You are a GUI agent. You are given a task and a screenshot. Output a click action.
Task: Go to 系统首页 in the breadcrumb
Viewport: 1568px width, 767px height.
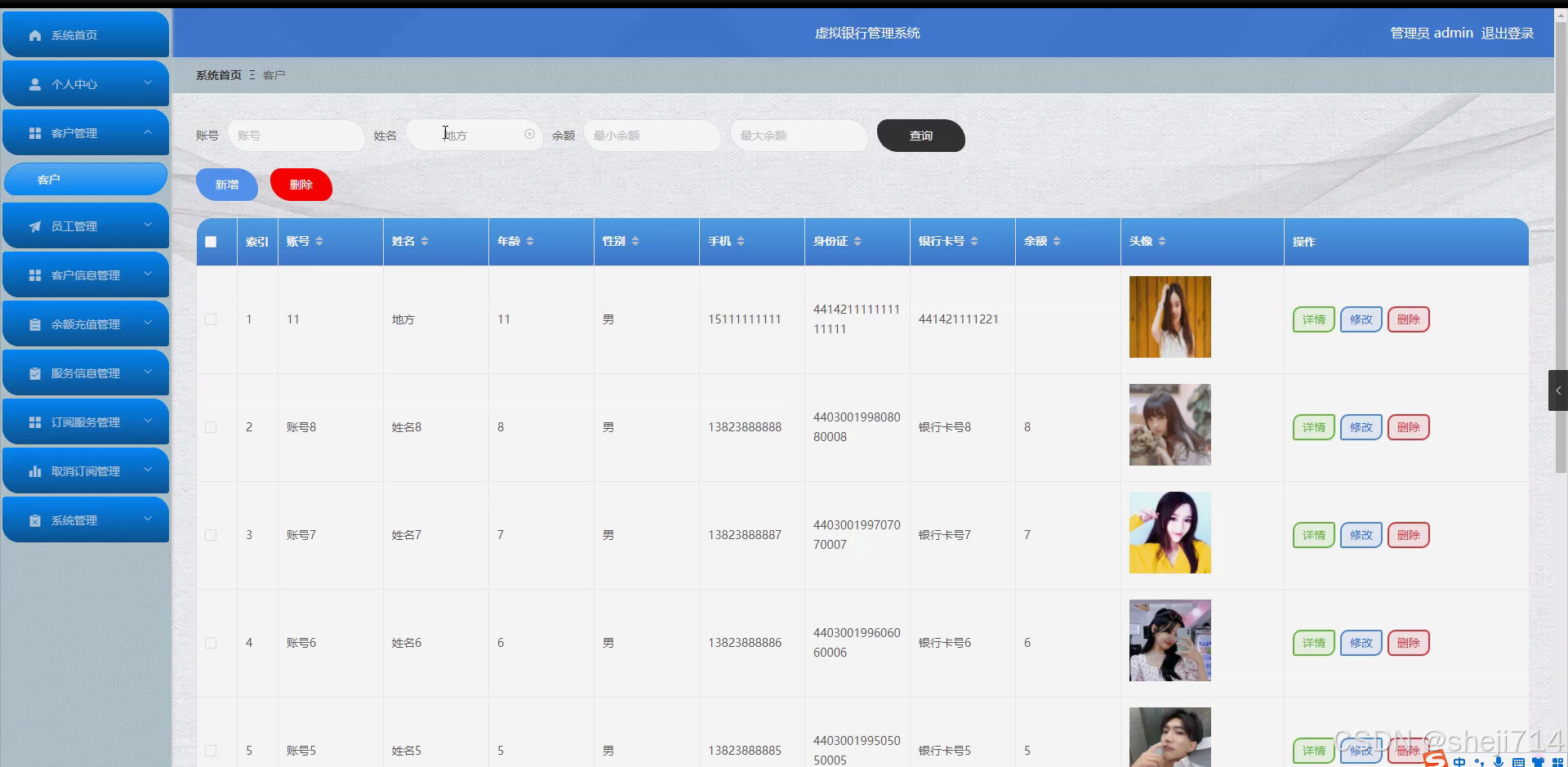point(219,75)
